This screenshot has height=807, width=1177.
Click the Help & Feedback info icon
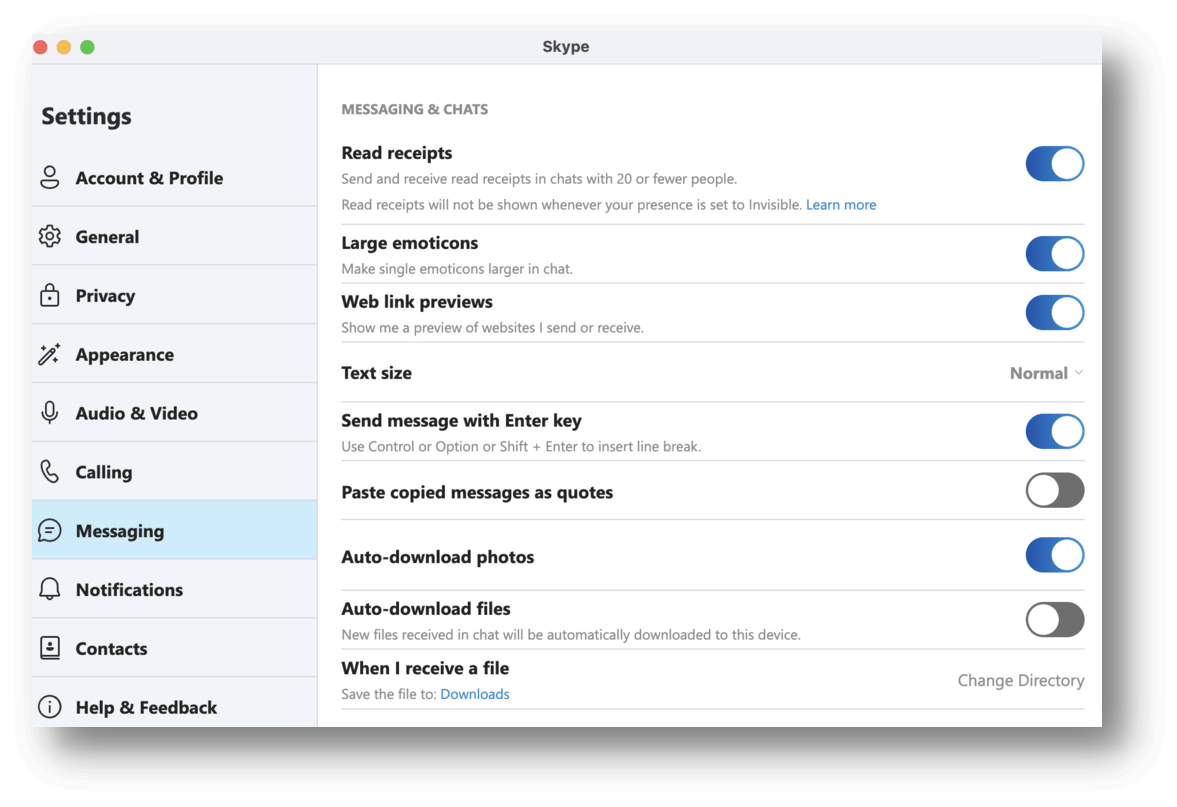(48, 707)
